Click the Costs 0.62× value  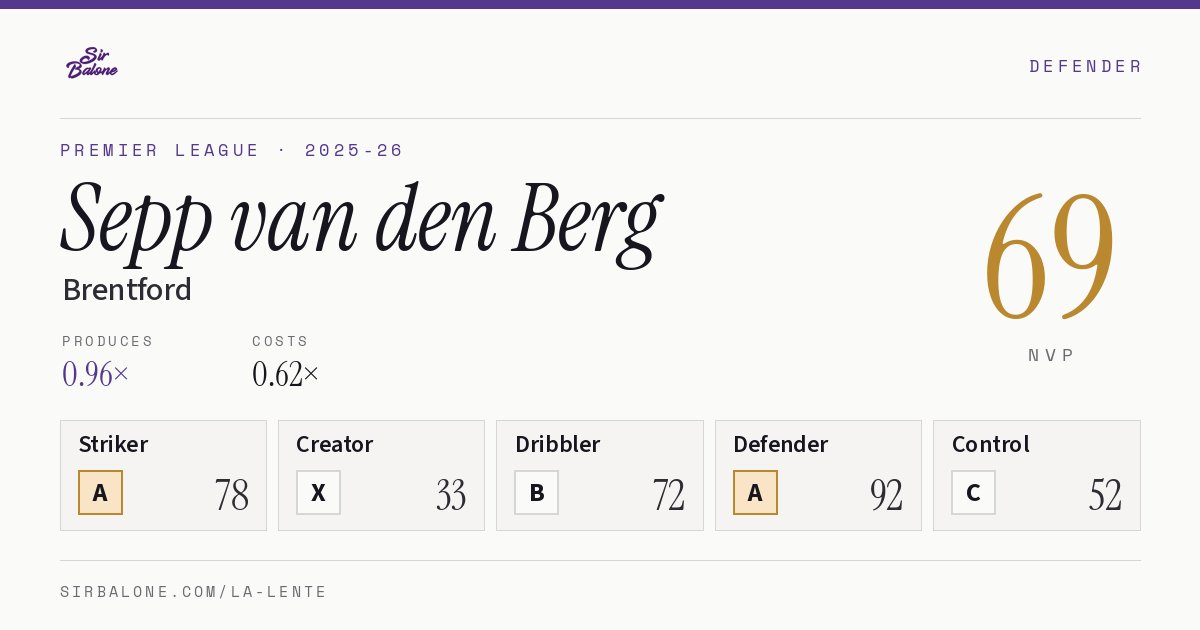pyautogui.click(x=285, y=374)
